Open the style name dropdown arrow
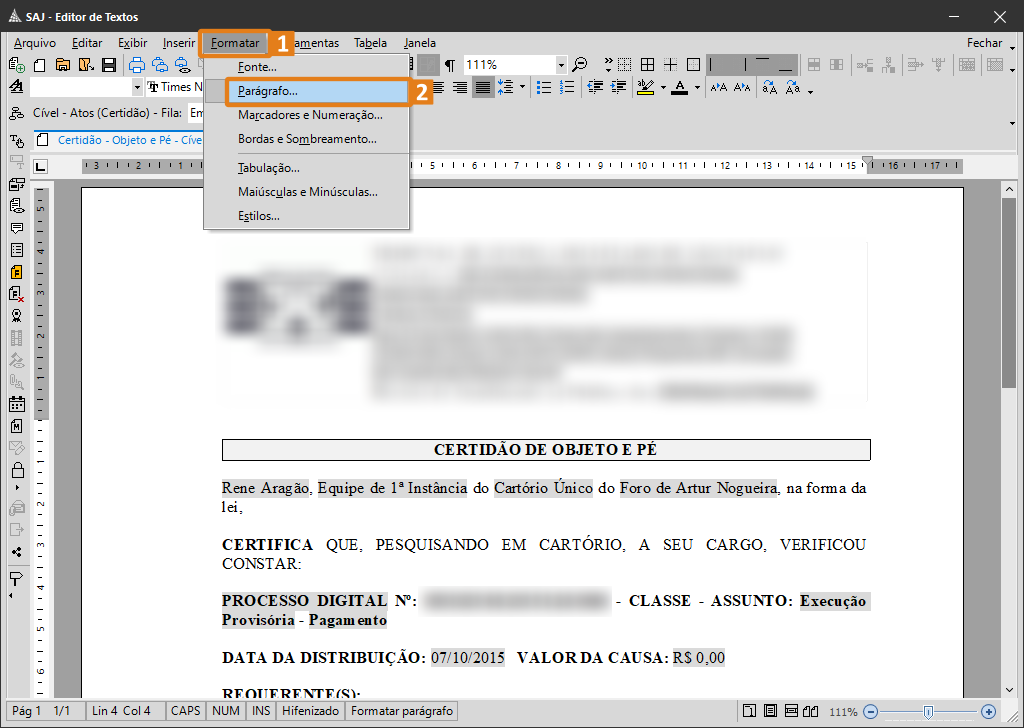Screen dimensions: 1024x728 click(x=137, y=87)
